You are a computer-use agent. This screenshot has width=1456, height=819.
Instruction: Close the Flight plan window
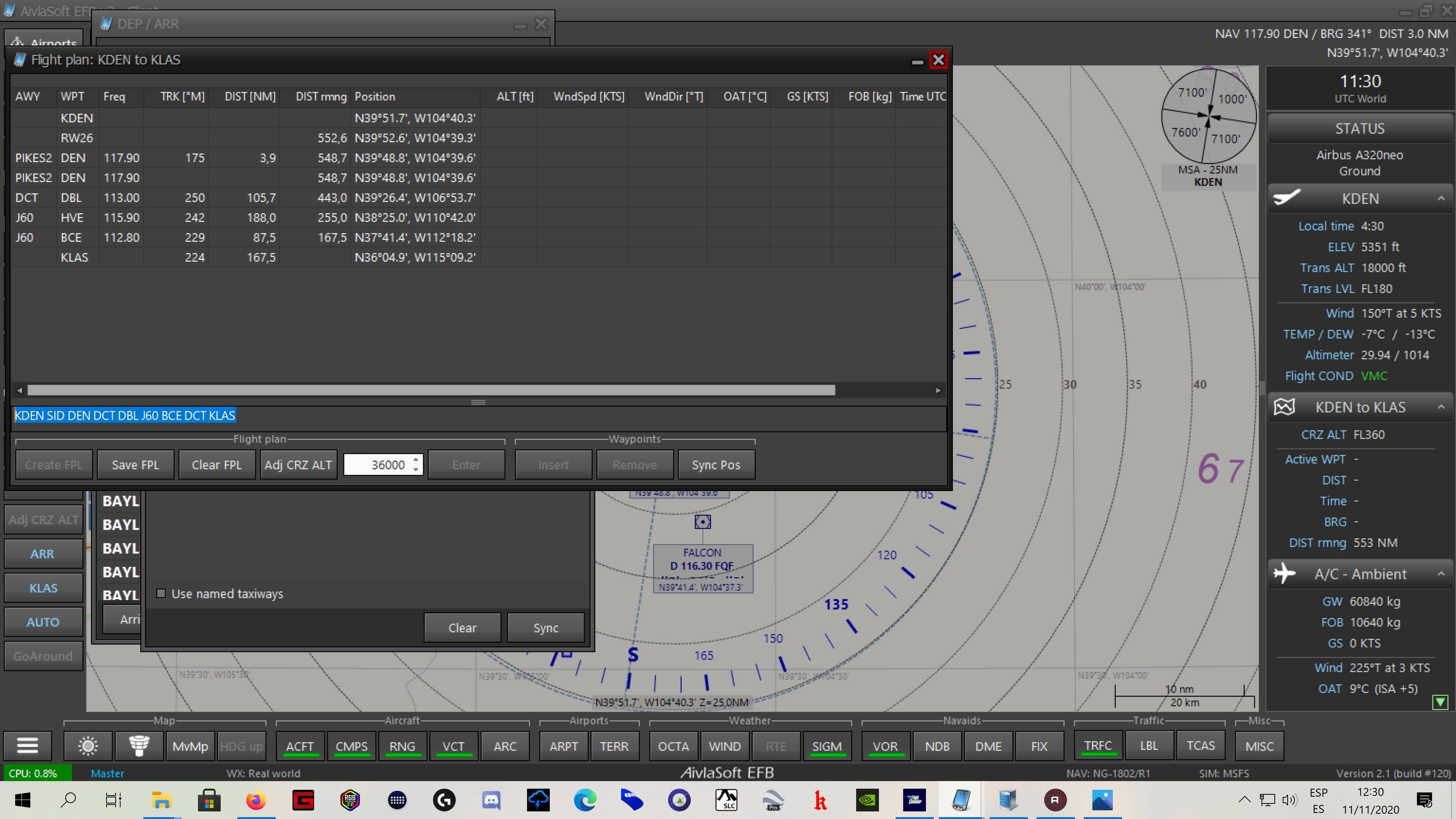coord(938,60)
